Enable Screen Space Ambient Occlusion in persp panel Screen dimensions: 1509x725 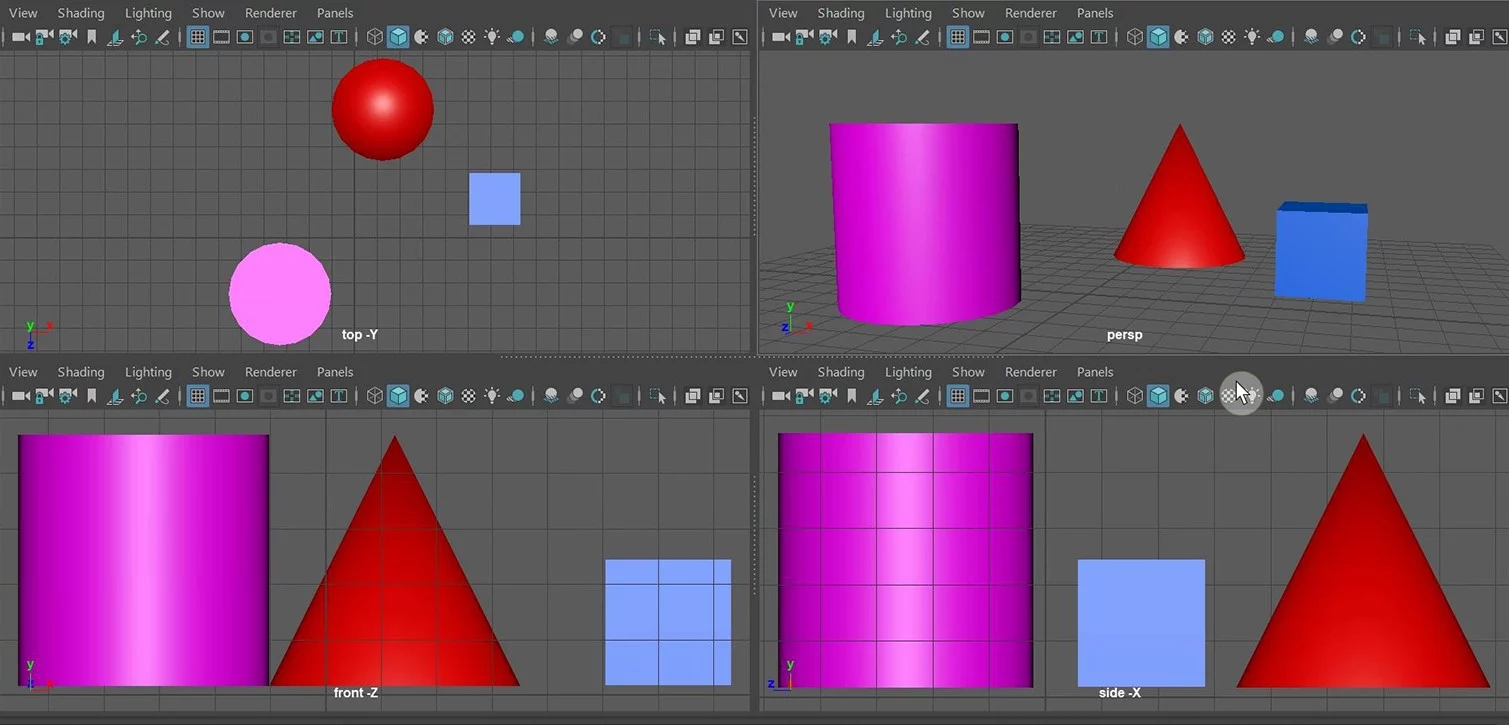coord(1311,37)
